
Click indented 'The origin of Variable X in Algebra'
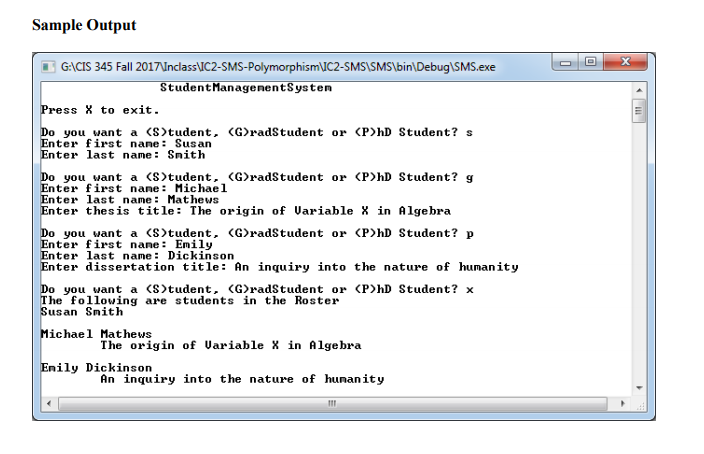(231, 346)
